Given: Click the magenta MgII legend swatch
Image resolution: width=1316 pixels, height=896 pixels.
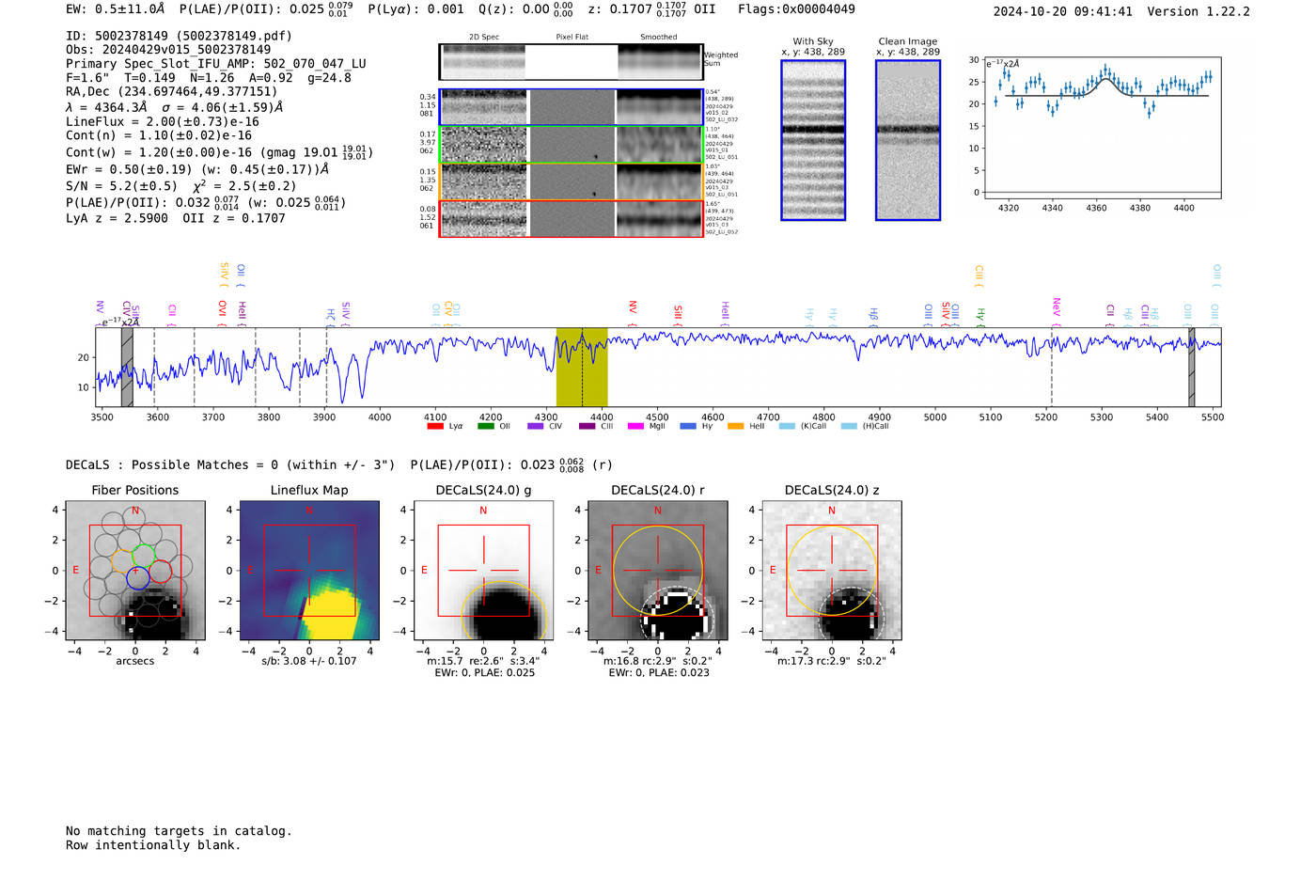Looking at the screenshot, I should point(635,426).
